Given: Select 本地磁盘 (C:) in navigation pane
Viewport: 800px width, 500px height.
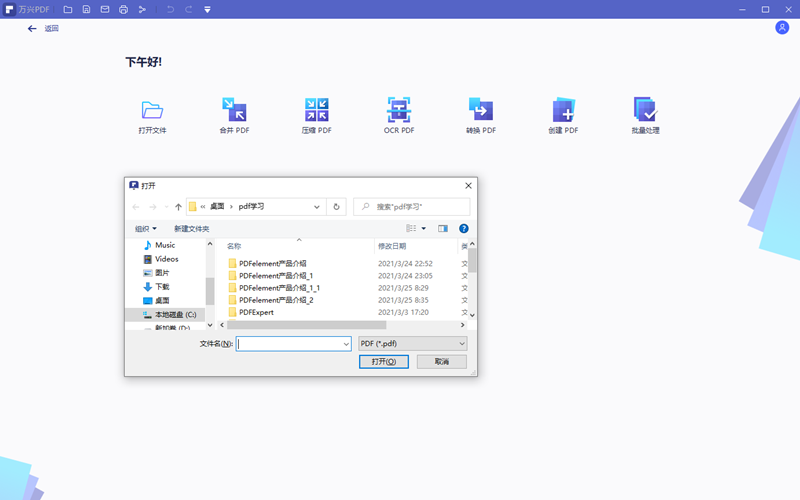Looking at the screenshot, I should 174,315.
